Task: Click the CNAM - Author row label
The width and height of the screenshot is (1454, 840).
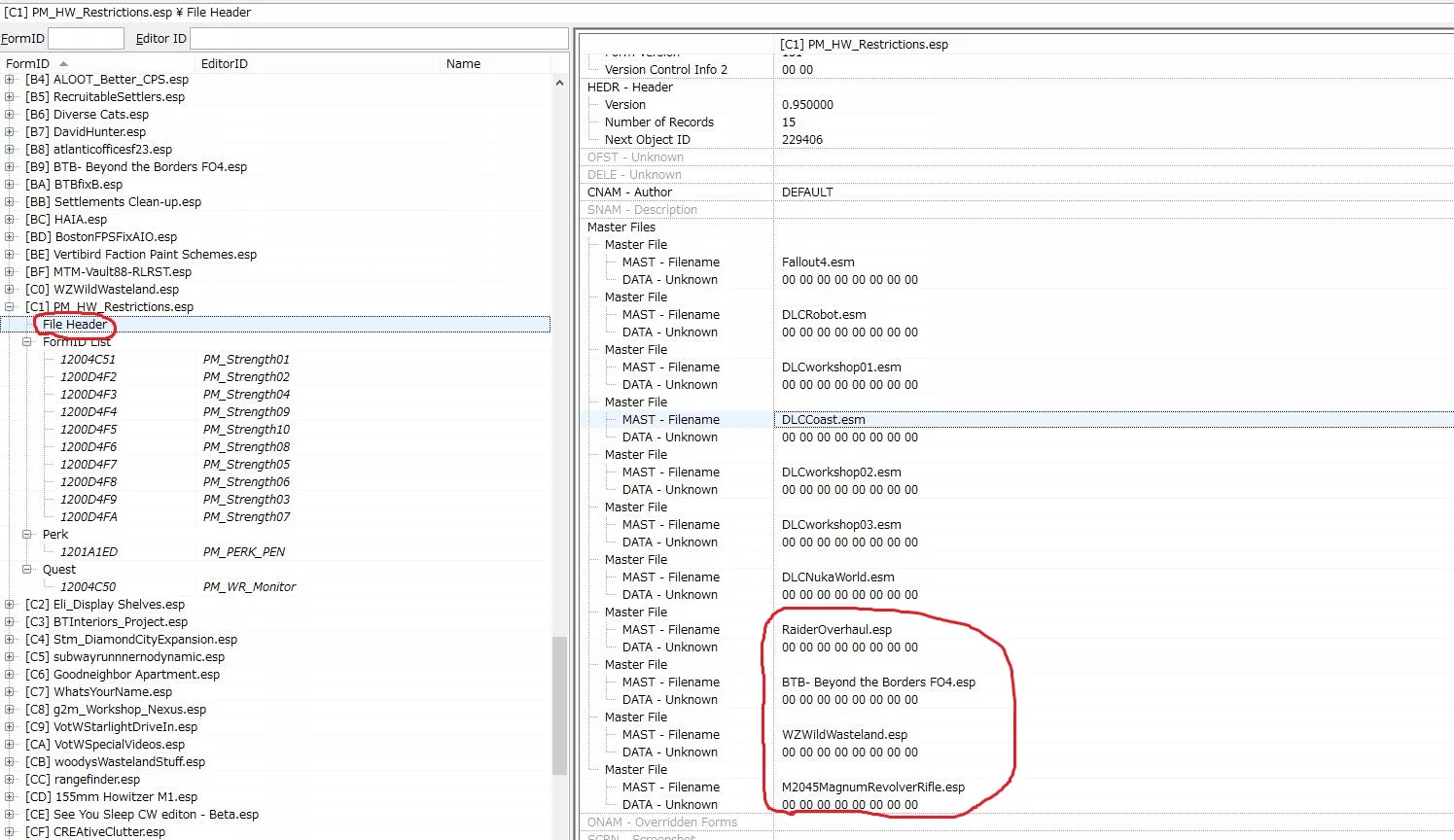Action: click(x=629, y=192)
